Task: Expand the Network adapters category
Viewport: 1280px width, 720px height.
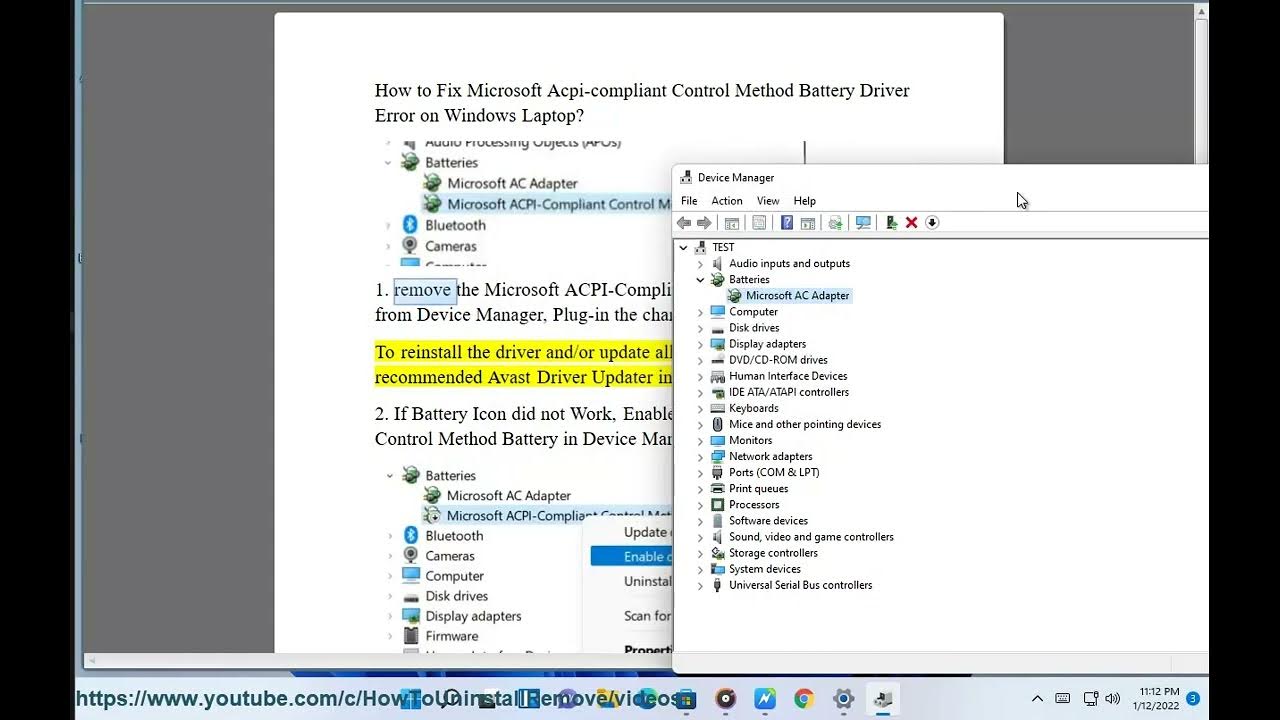Action: [700, 457]
